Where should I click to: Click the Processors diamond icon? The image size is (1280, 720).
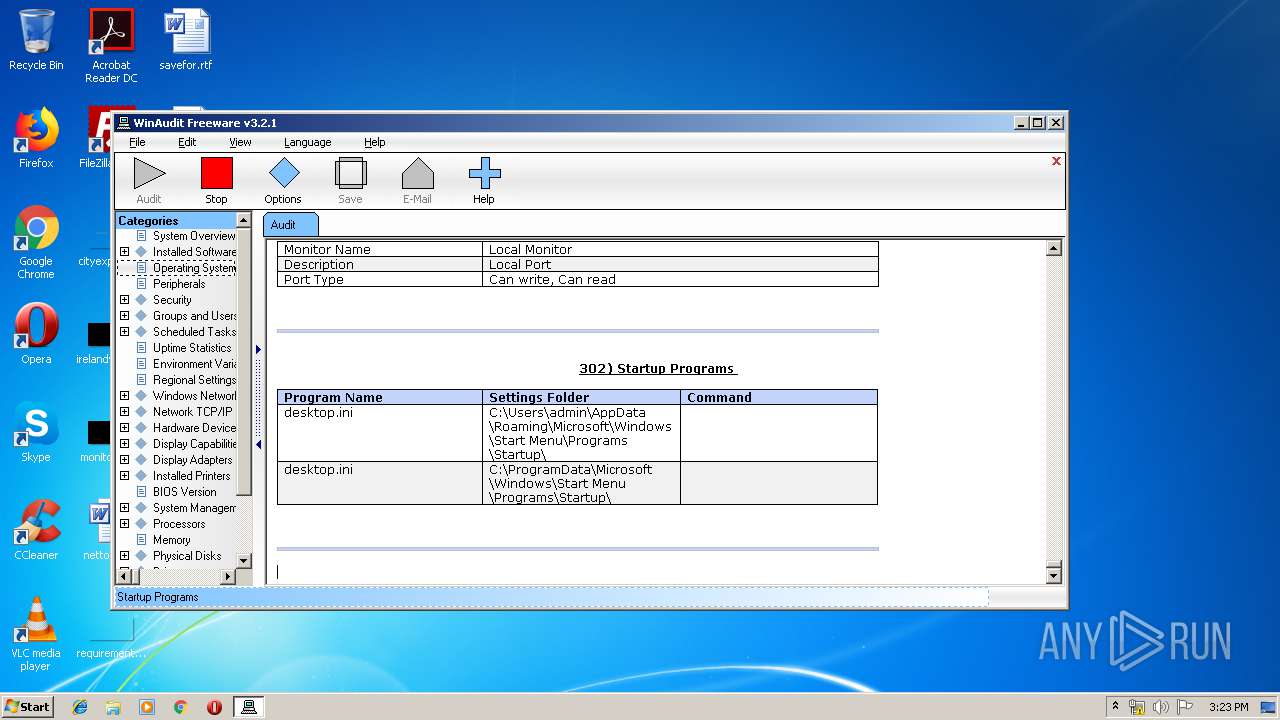141,524
